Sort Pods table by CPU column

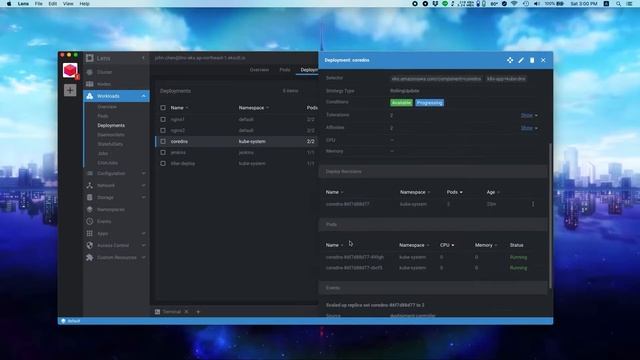(447, 245)
